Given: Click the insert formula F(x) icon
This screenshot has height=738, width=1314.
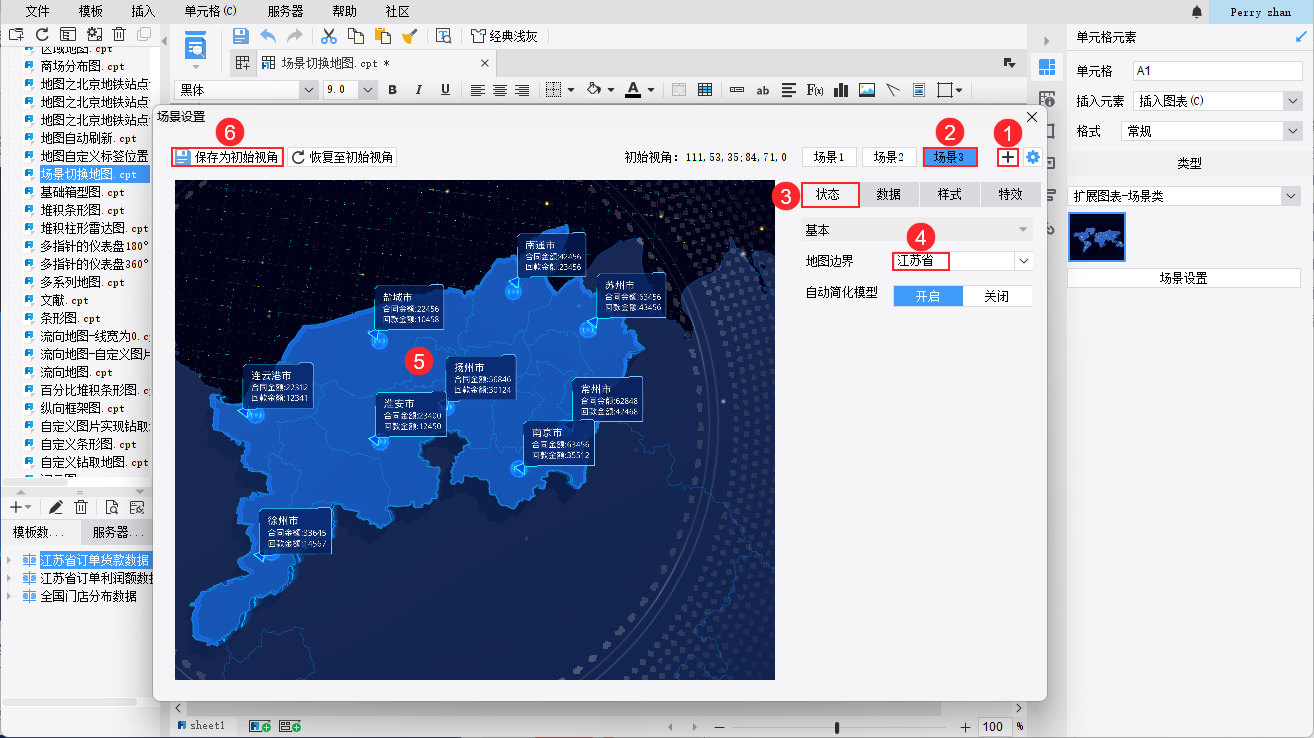Looking at the screenshot, I should (x=815, y=90).
